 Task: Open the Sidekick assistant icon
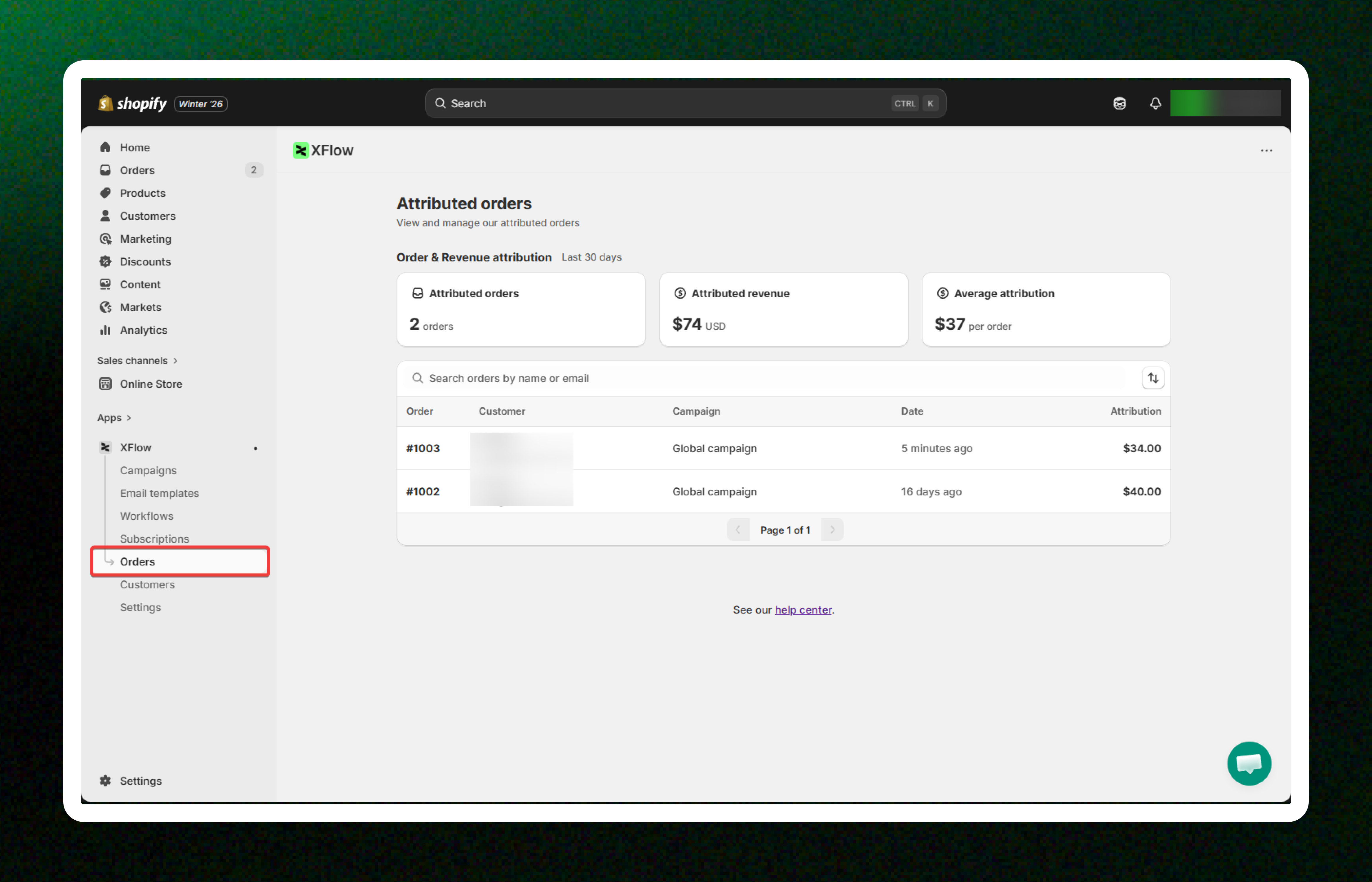click(1119, 103)
